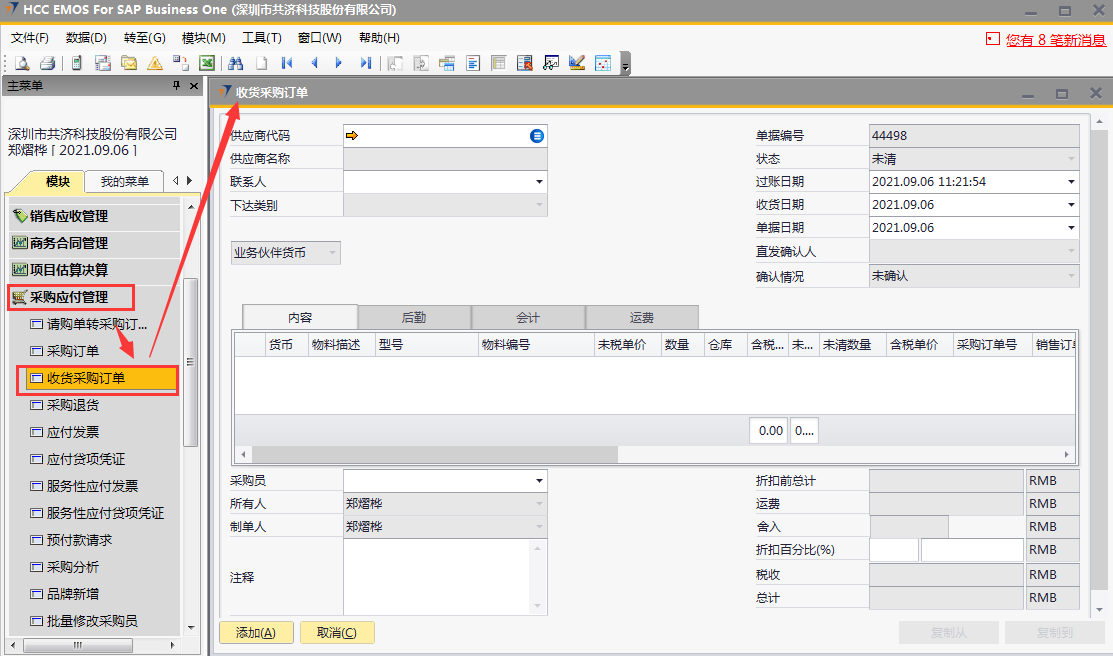Expand the 过账日期 date dropdown

click(x=1071, y=182)
